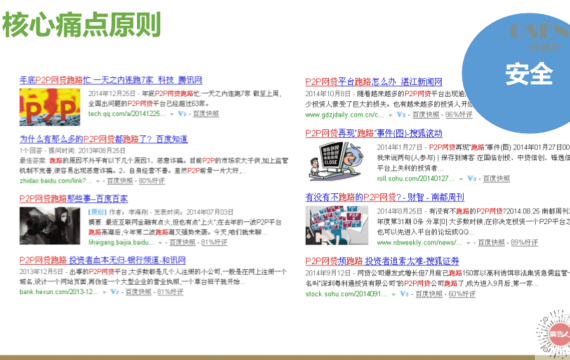
Task: Click the V2 badge beside bank.hexun.com
Action: click(115, 292)
